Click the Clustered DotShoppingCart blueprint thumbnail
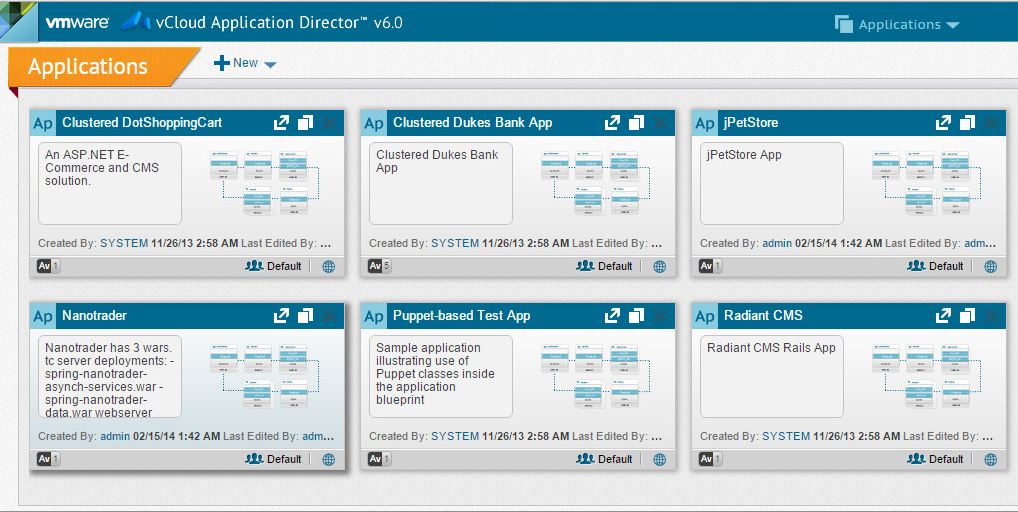This screenshot has height=512, width=1018. [265, 183]
